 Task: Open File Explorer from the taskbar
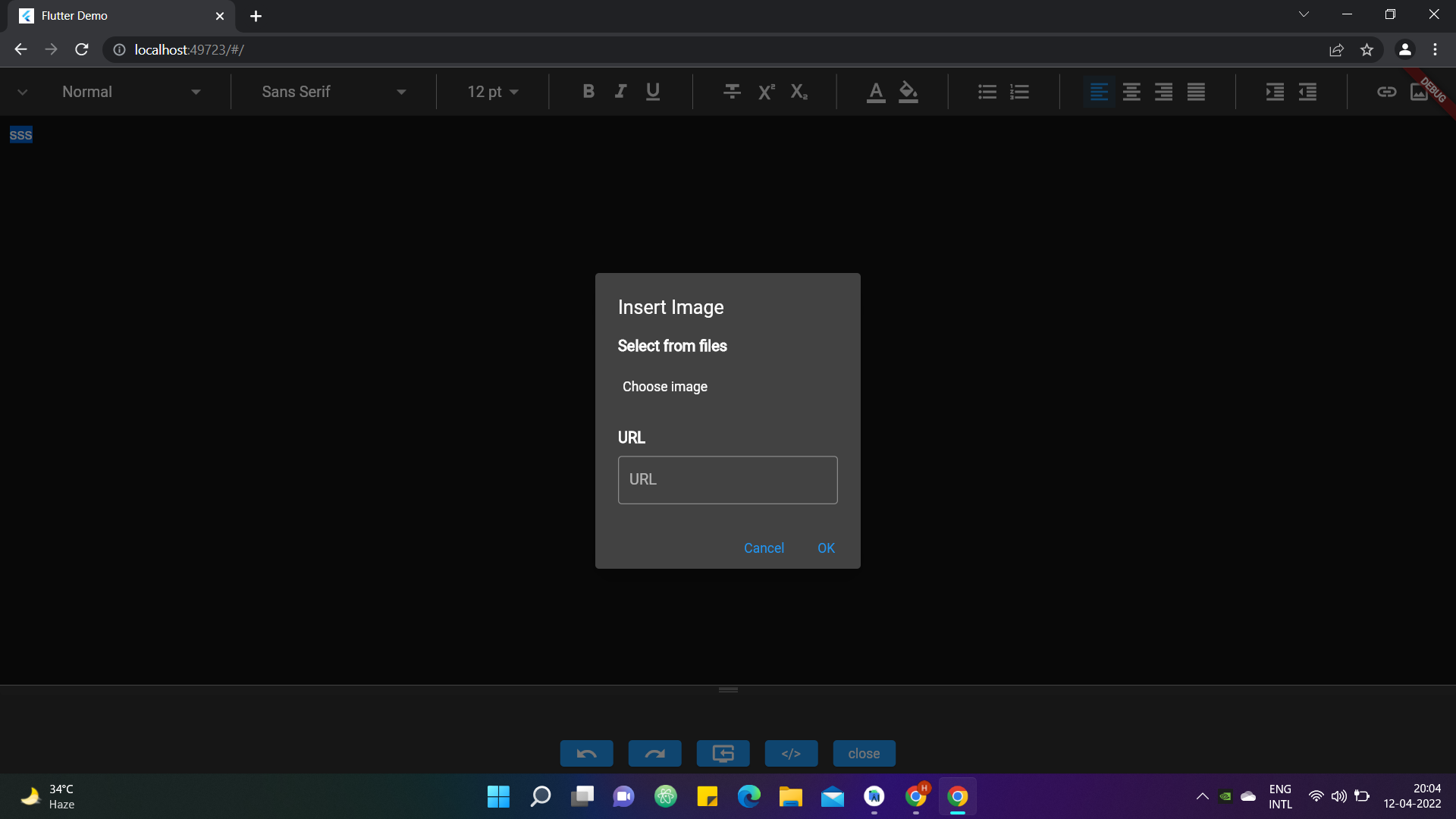click(x=790, y=797)
